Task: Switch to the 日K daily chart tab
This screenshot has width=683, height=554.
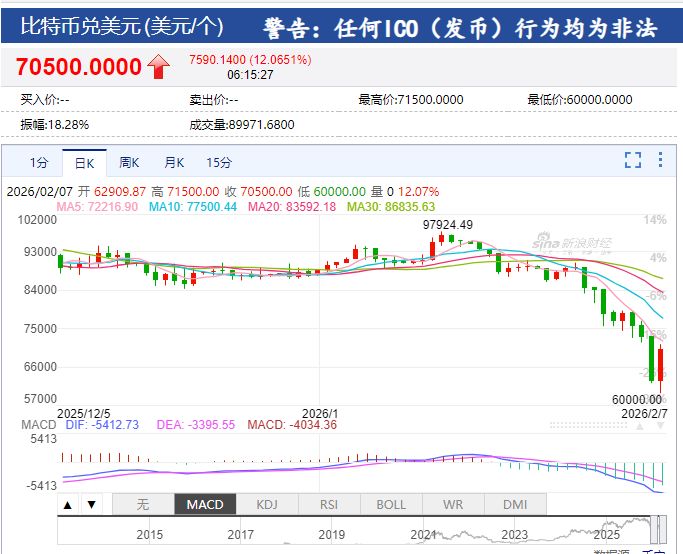Action: coord(84,162)
